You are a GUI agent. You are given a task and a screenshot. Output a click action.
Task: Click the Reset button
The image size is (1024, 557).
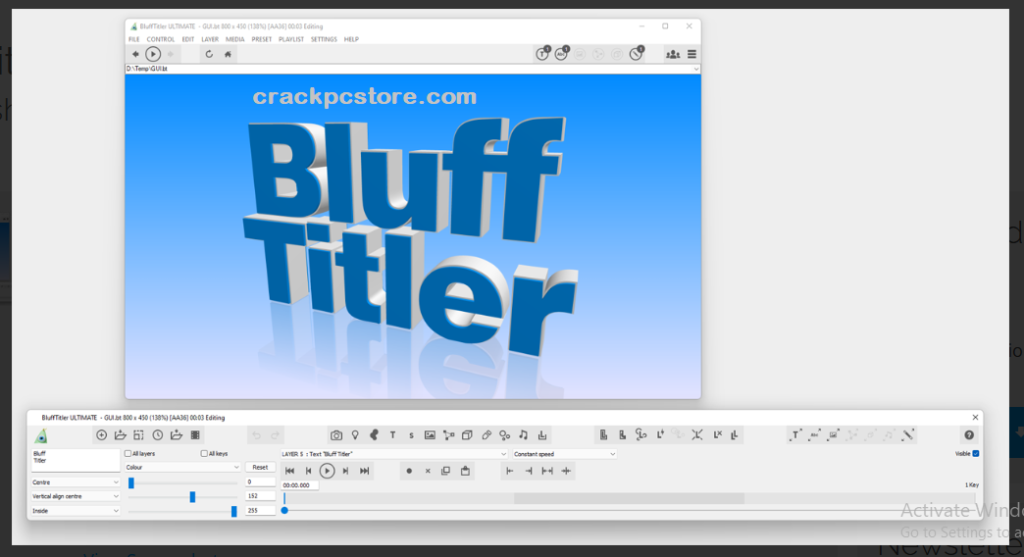pos(260,468)
